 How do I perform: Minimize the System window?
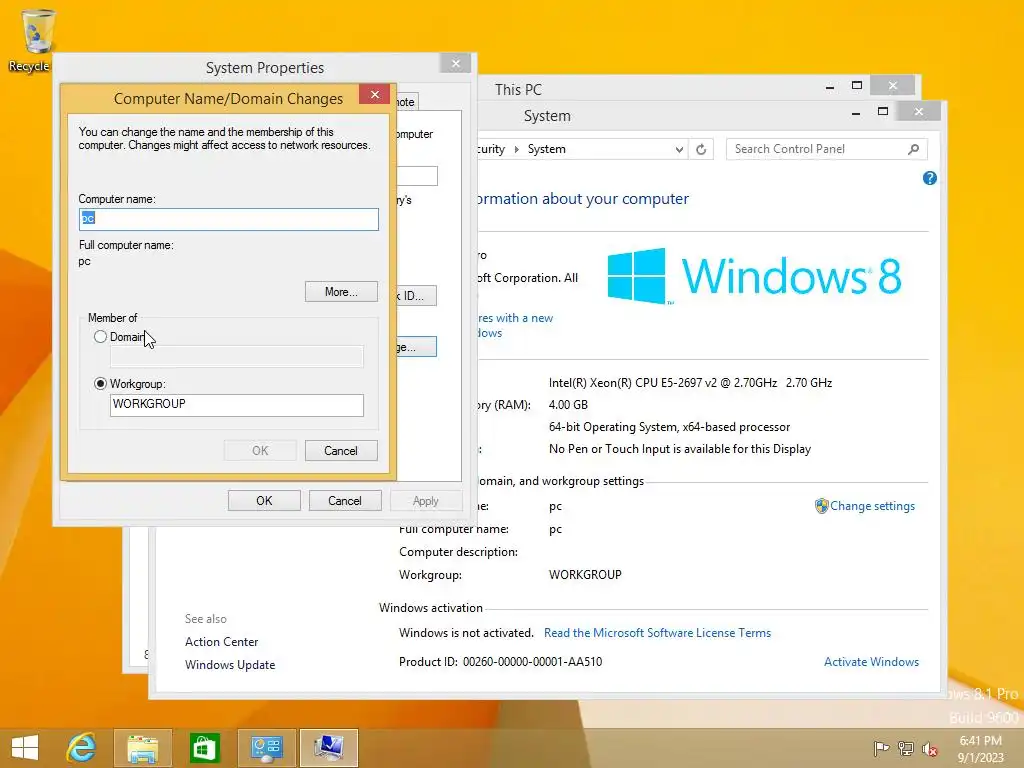(x=856, y=112)
